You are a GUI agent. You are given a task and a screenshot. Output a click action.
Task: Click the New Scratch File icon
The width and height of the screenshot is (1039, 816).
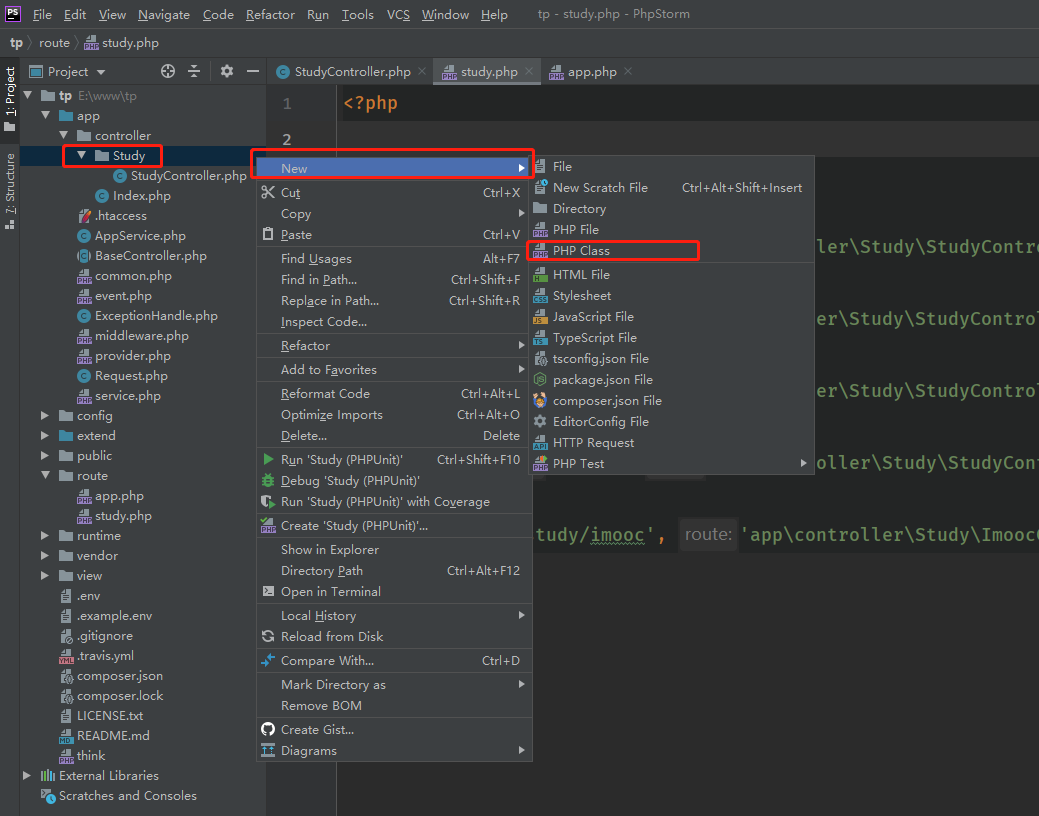541,187
